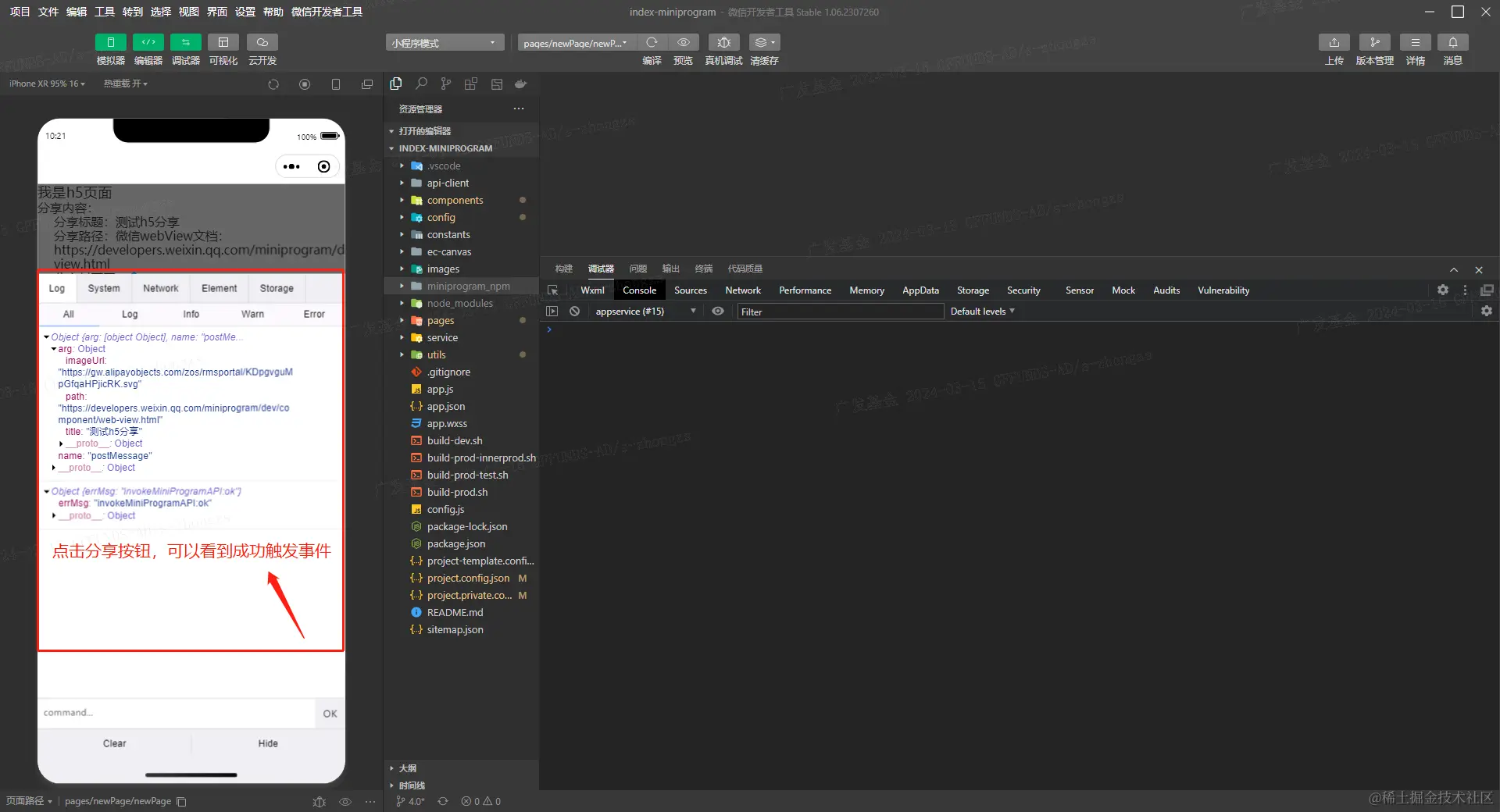Image resolution: width=1500 pixels, height=812 pixels.
Task: Switch to the Wxml tab in devtools
Action: tap(592, 290)
